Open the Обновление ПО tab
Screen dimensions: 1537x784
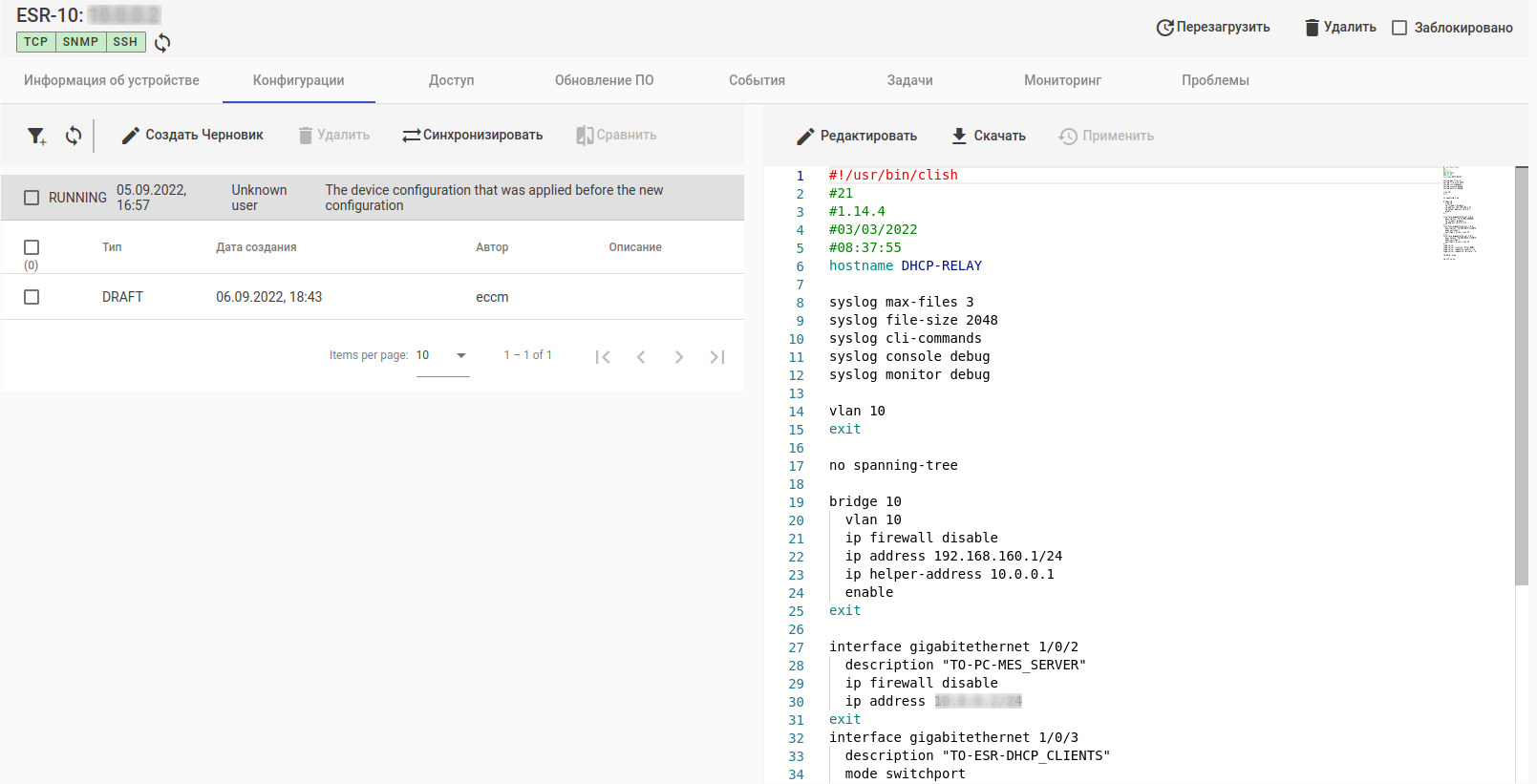pos(604,80)
